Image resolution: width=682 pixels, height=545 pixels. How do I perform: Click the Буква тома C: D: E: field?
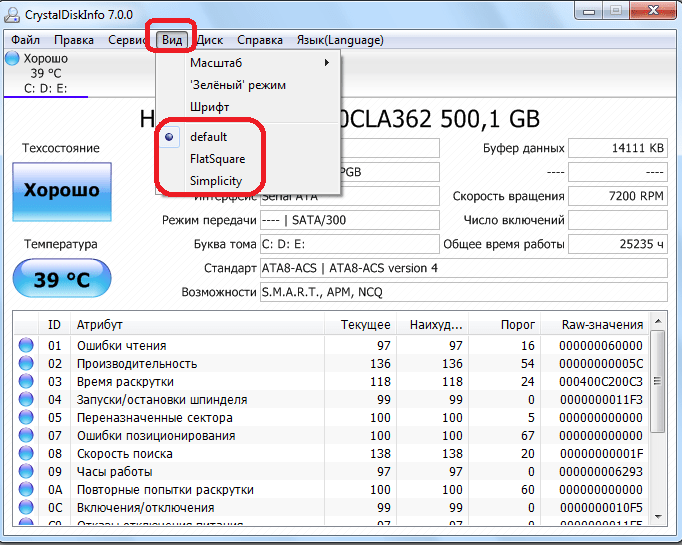(x=350, y=244)
